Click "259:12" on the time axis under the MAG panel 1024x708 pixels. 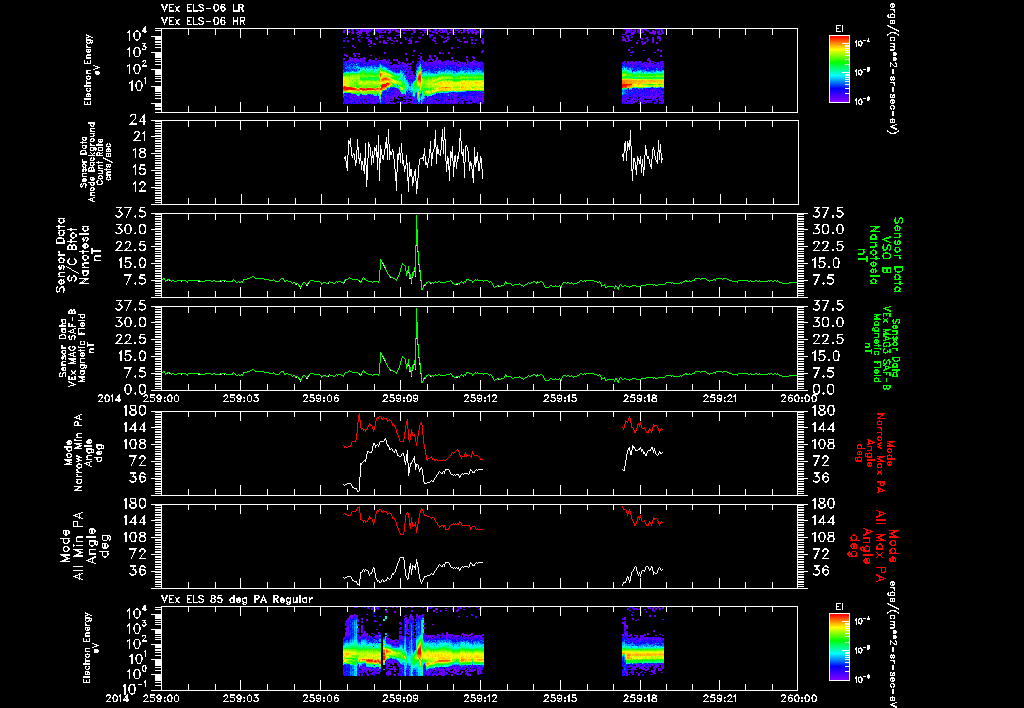[480, 398]
